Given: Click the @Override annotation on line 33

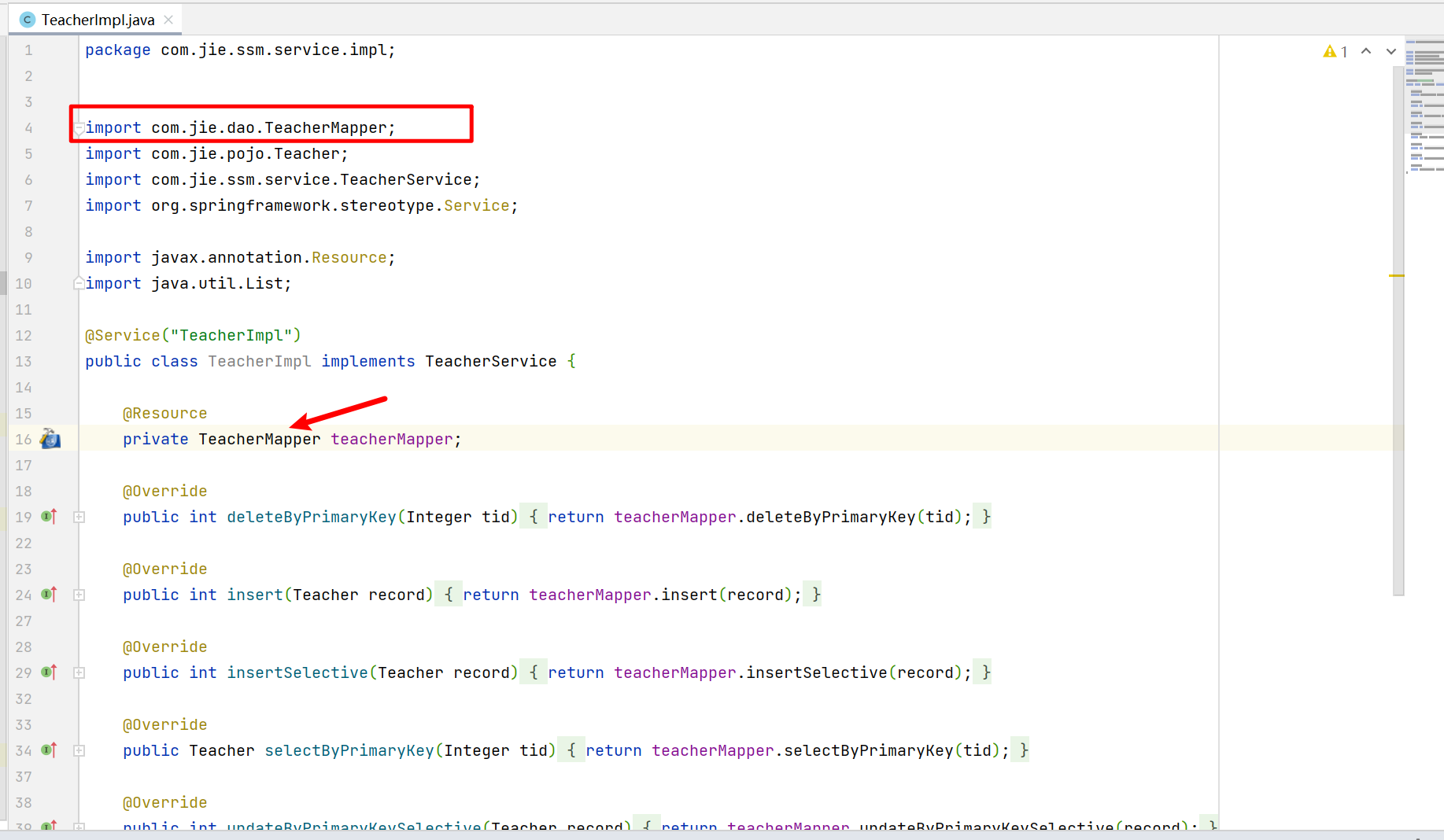Looking at the screenshot, I should [164, 724].
